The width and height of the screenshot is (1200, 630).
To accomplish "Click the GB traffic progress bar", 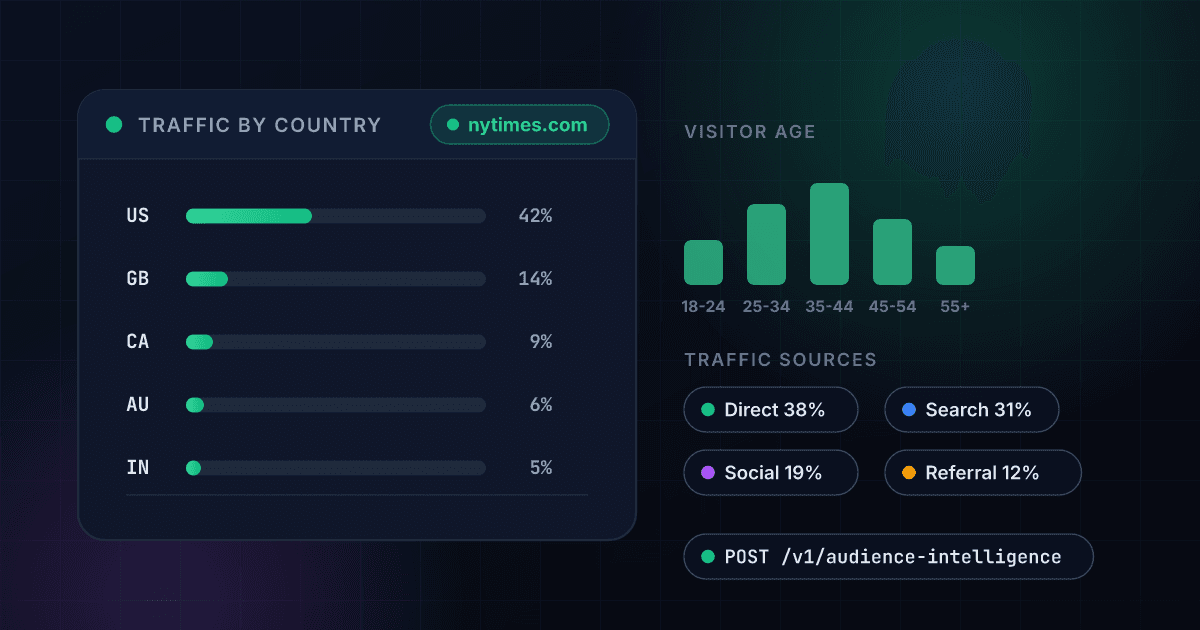I will 336,279.
